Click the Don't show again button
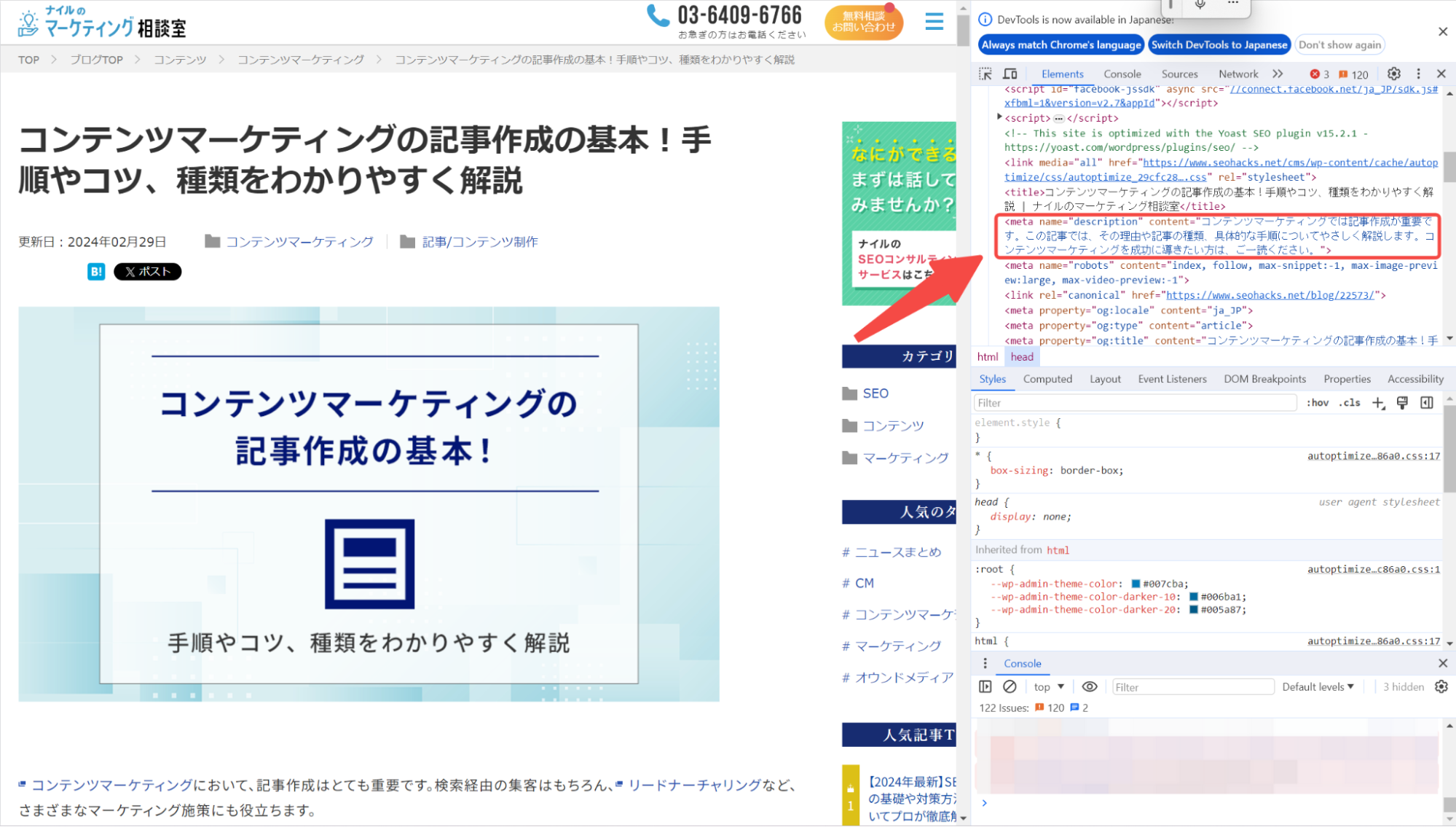This screenshot has width=1456, height=827. (1339, 45)
